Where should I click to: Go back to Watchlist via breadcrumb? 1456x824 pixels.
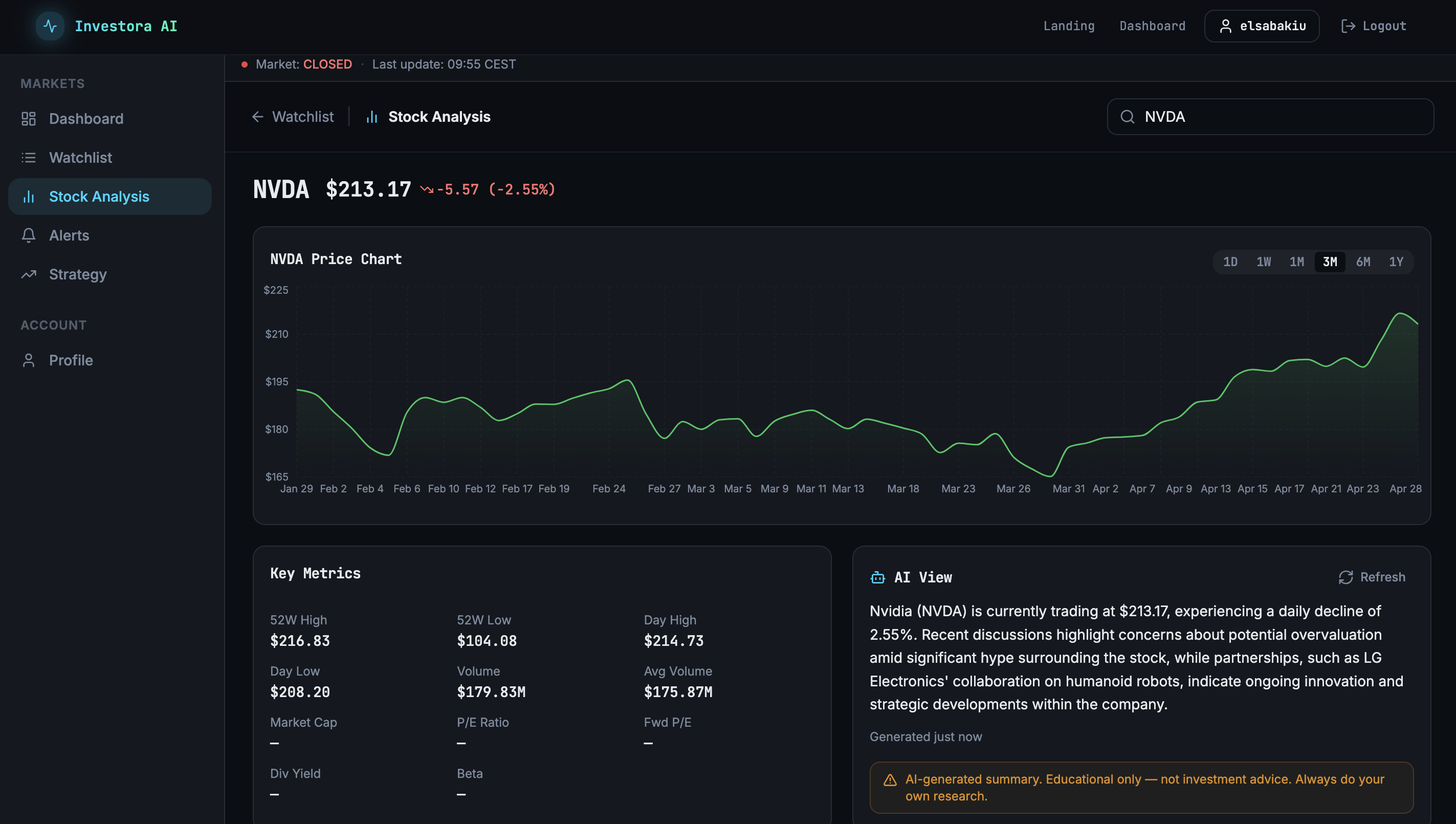point(293,117)
